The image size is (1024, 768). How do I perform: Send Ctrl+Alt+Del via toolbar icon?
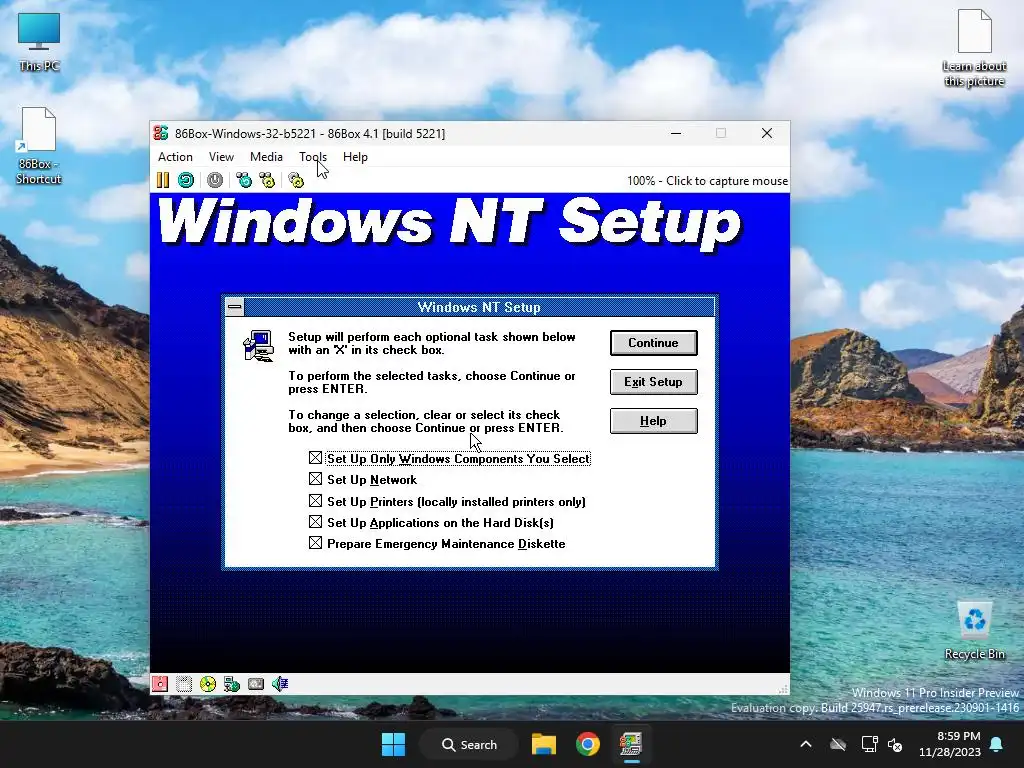(244, 180)
